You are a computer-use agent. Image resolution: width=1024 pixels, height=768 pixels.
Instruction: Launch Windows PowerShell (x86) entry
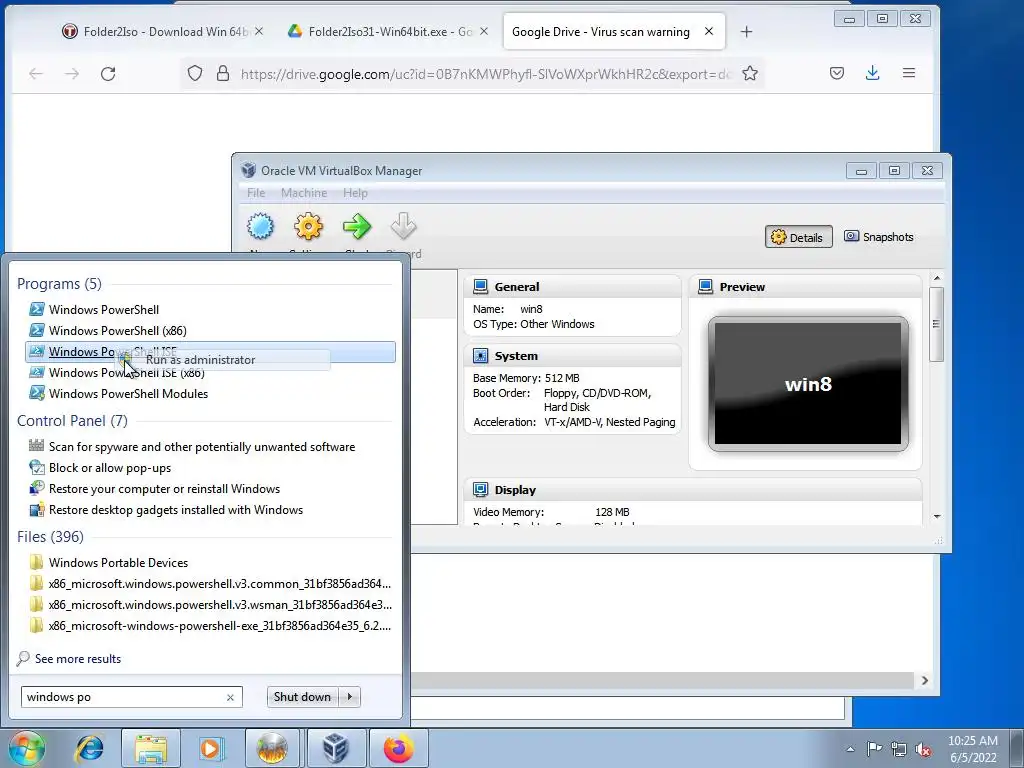coord(118,330)
